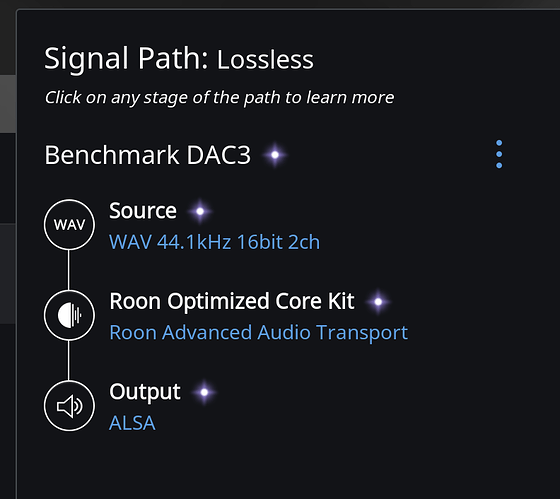Click the quality star beside Roon Optimized Core Kit
Image resolution: width=560 pixels, height=499 pixels.
pos(378,302)
